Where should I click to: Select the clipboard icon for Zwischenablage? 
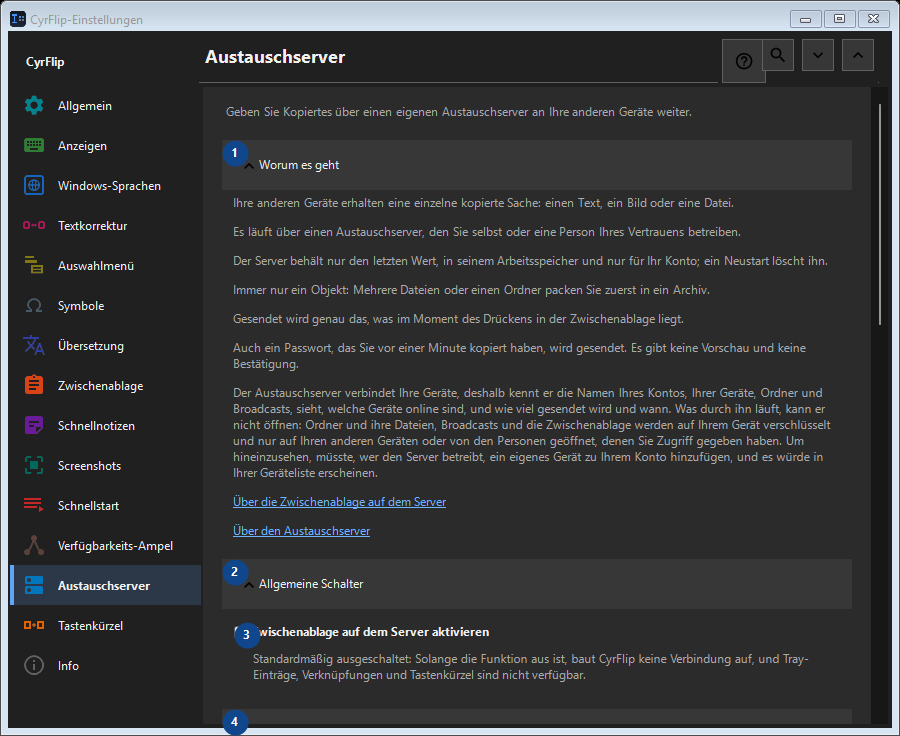tap(34, 385)
